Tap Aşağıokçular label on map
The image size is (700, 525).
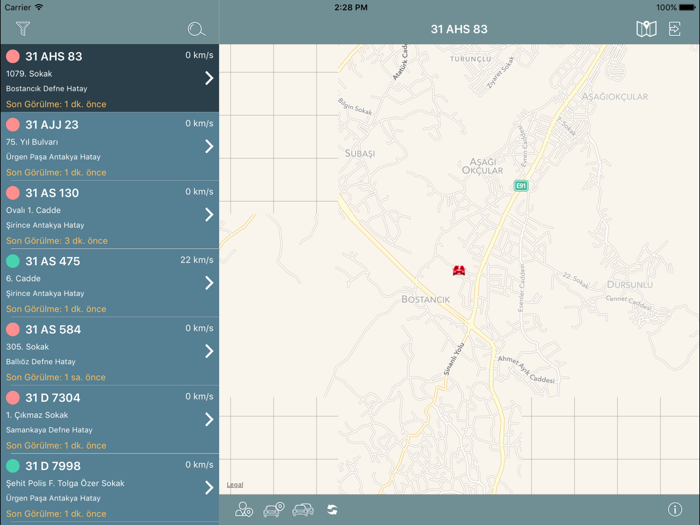[x=615, y=96]
